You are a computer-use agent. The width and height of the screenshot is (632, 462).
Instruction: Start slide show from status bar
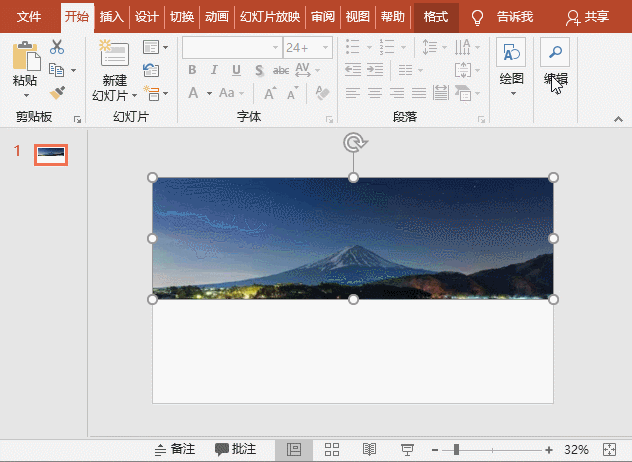coord(407,450)
